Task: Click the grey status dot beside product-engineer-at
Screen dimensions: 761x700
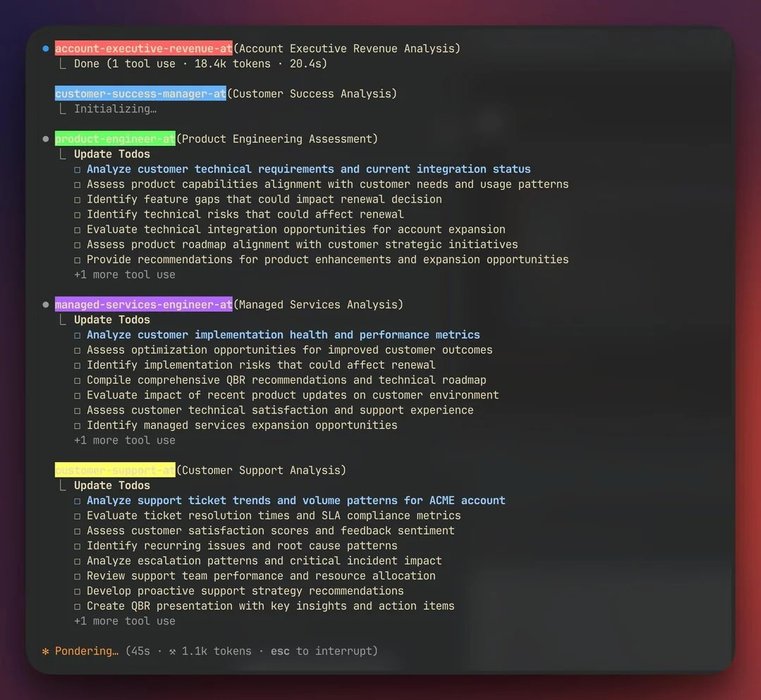Action: coord(46,139)
